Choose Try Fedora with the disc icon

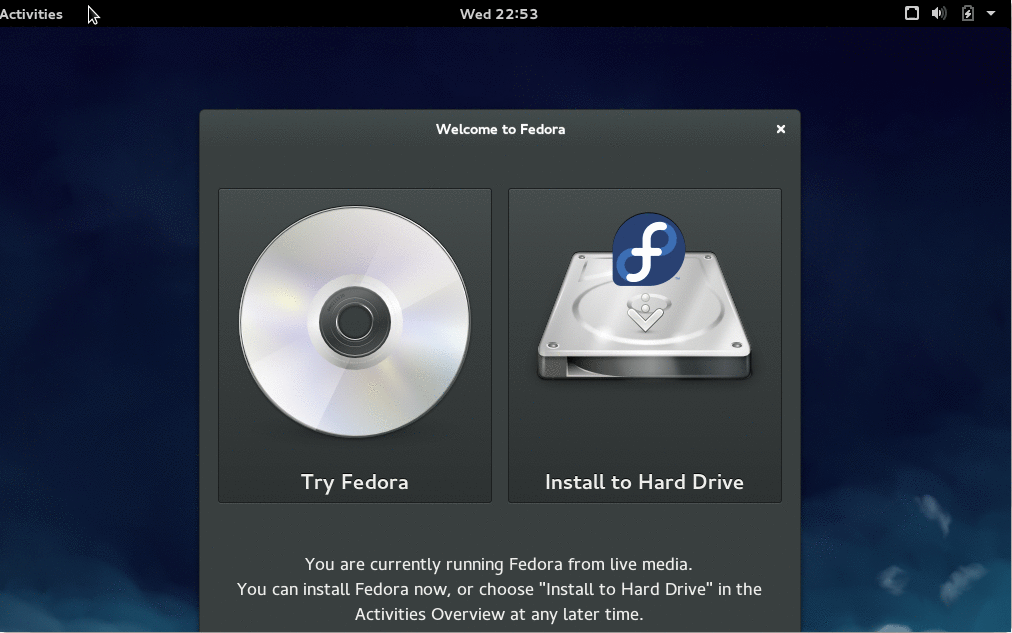pos(355,345)
